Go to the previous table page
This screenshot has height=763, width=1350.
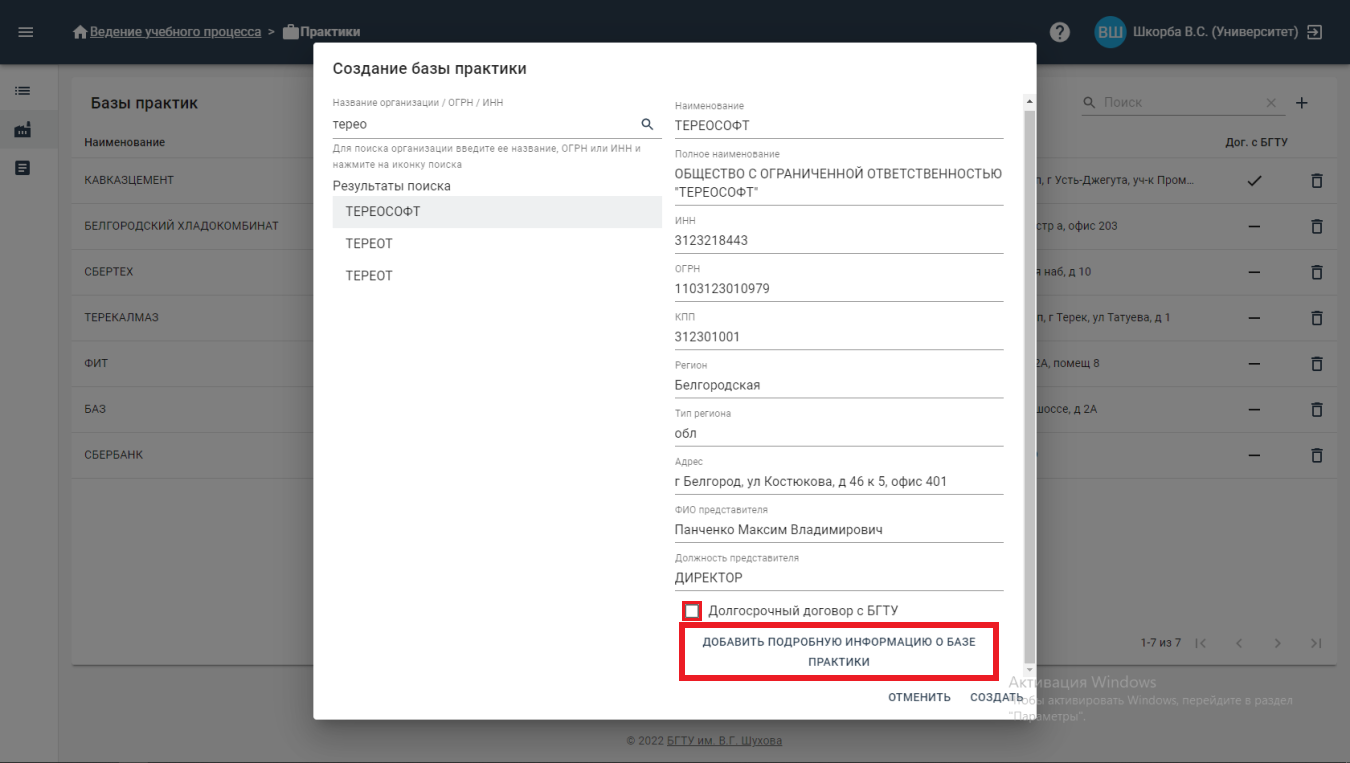1239,643
